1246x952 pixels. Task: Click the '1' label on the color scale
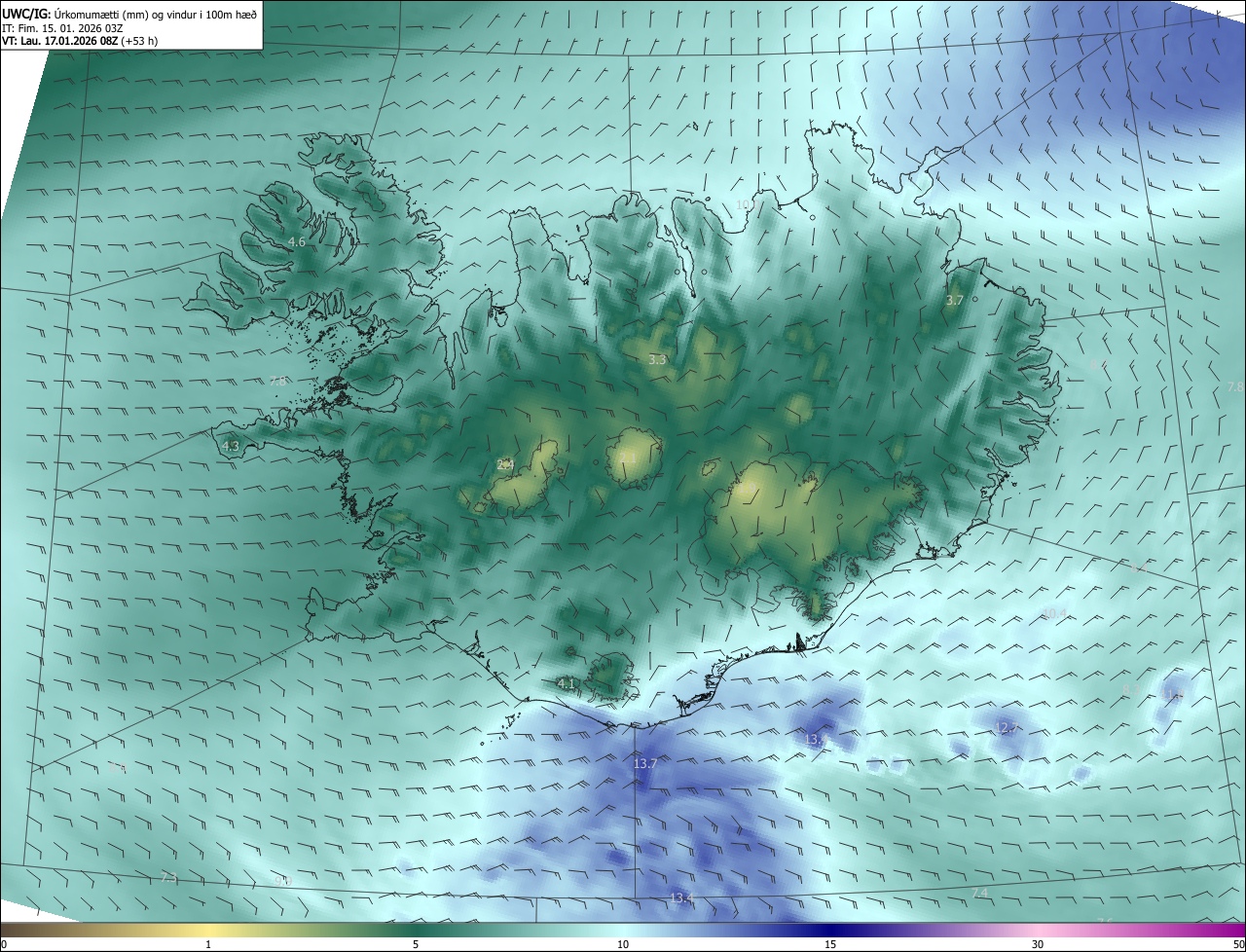pyautogui.click(x=208, y=945)
